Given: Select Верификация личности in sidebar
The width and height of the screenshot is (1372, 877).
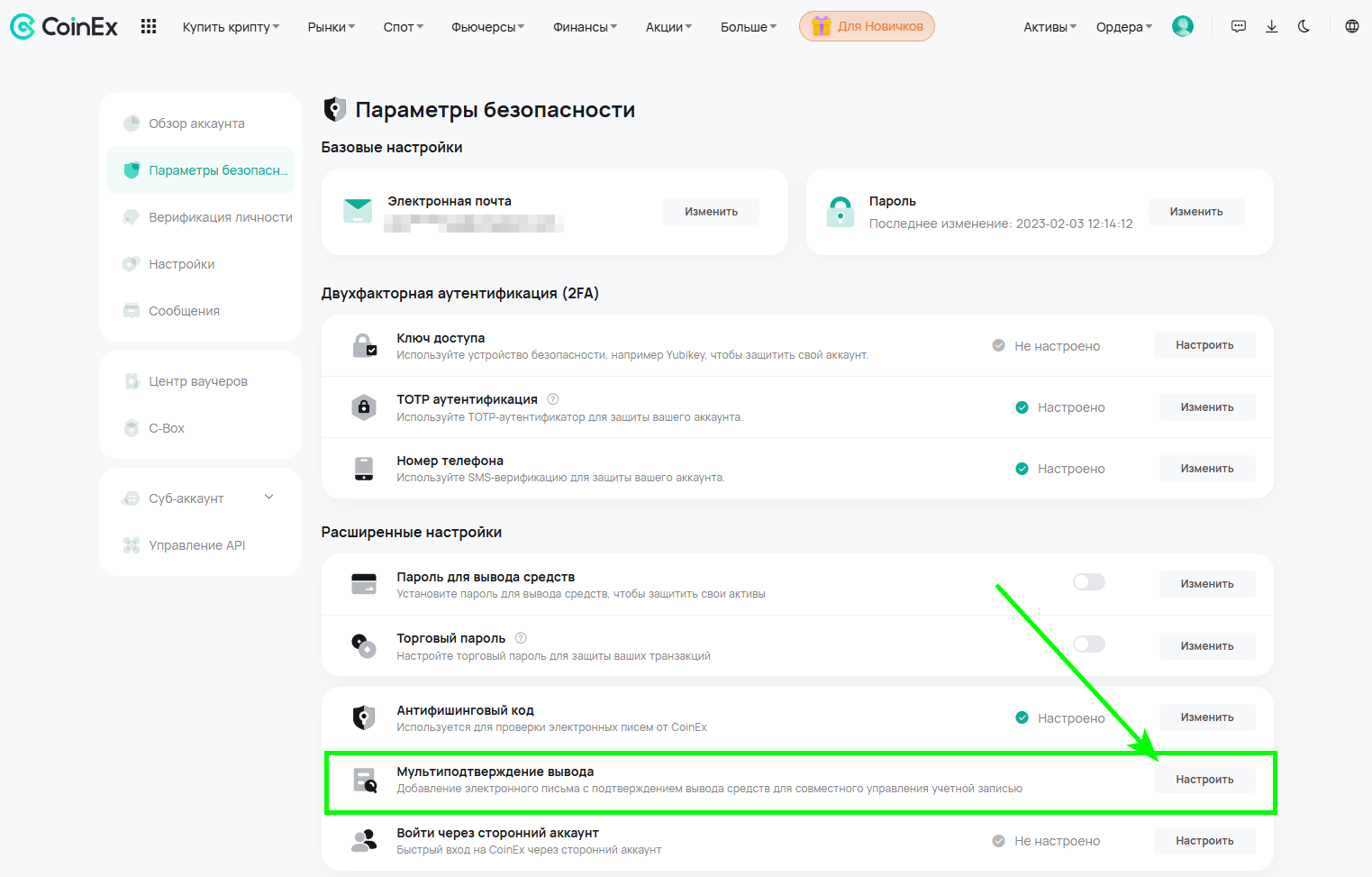Looking at the screenshot, I should 220,217.
